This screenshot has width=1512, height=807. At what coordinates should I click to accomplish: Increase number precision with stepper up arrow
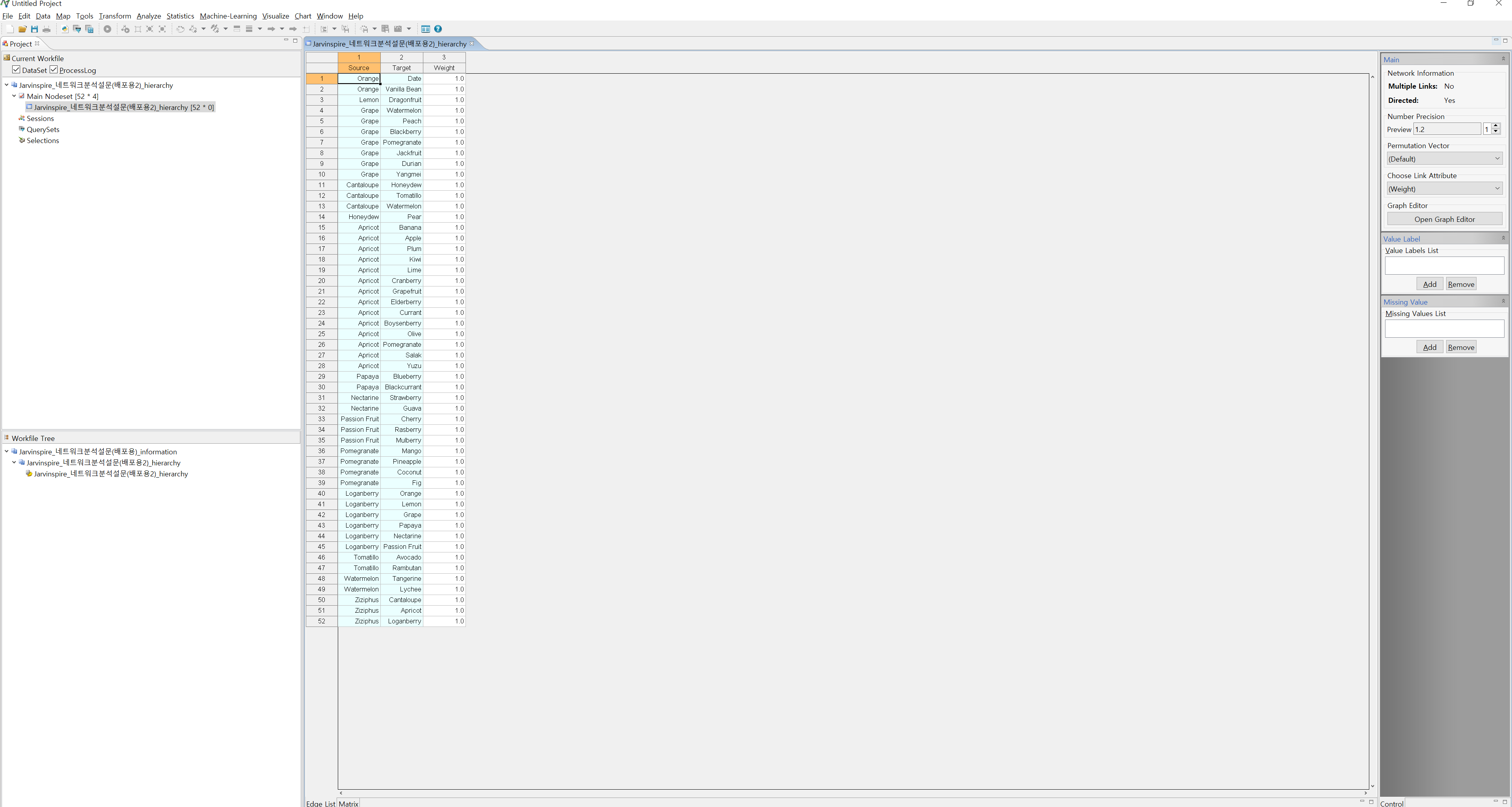(x=1495, y=126)
